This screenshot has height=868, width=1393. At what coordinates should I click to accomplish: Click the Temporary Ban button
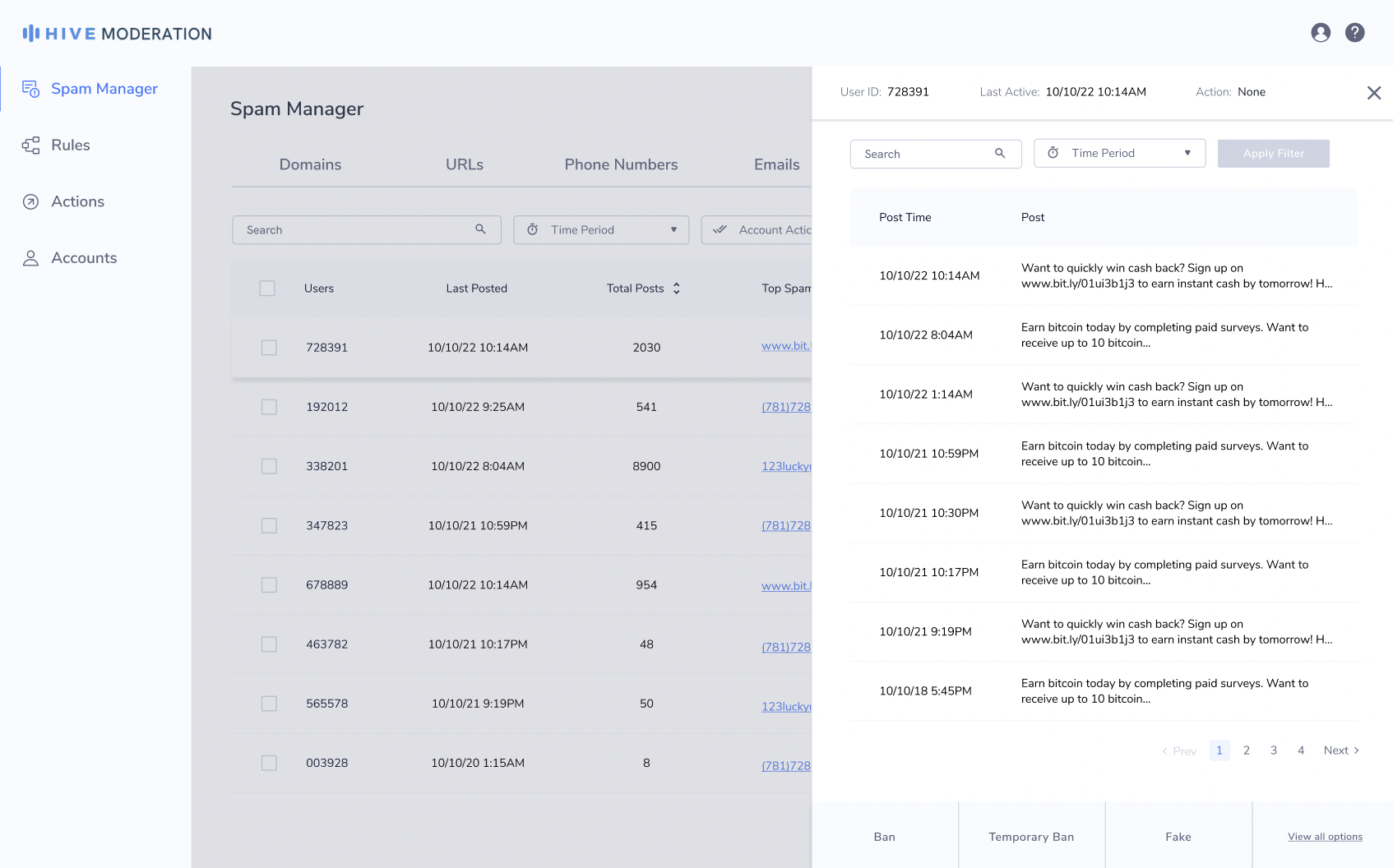1031,837
